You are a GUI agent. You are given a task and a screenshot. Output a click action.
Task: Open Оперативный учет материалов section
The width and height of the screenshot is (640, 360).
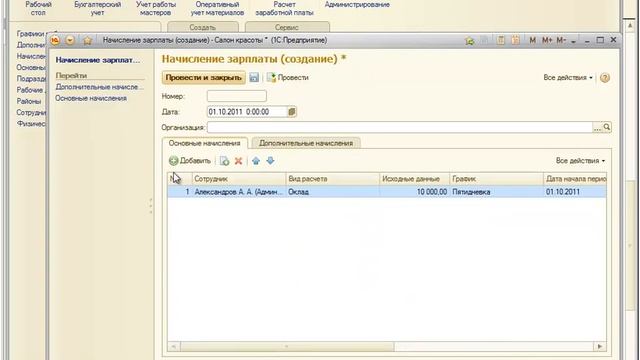point(217,9)
